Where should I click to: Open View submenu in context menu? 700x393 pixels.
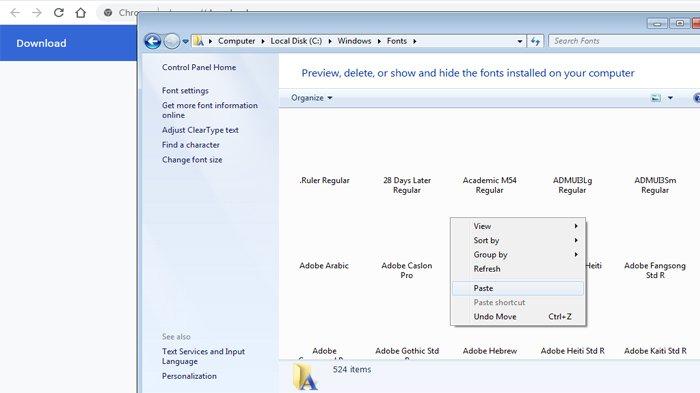pyautogui.click(x=518, y=226)
